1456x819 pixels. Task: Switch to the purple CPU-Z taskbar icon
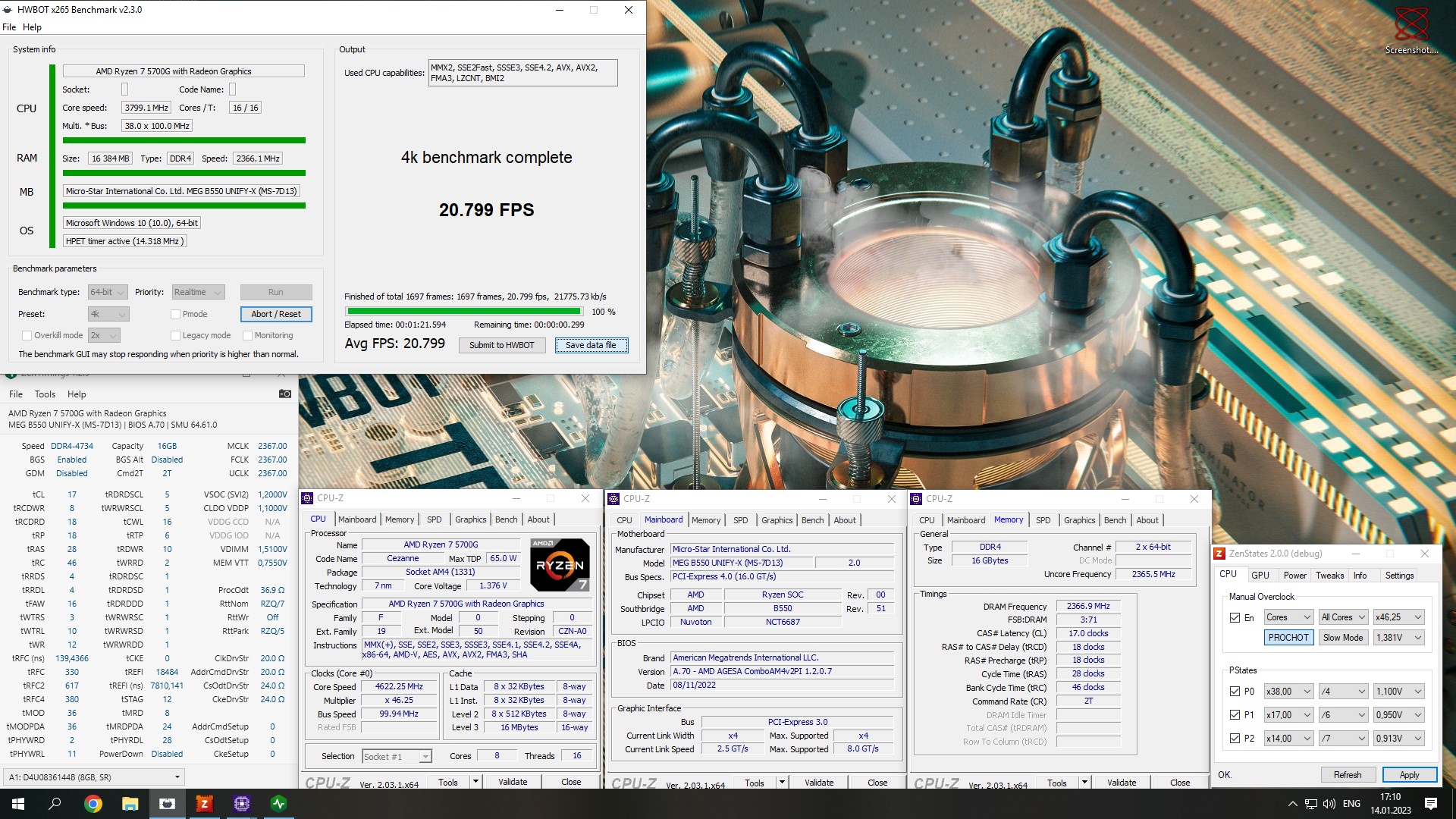(x=241, y=804)
